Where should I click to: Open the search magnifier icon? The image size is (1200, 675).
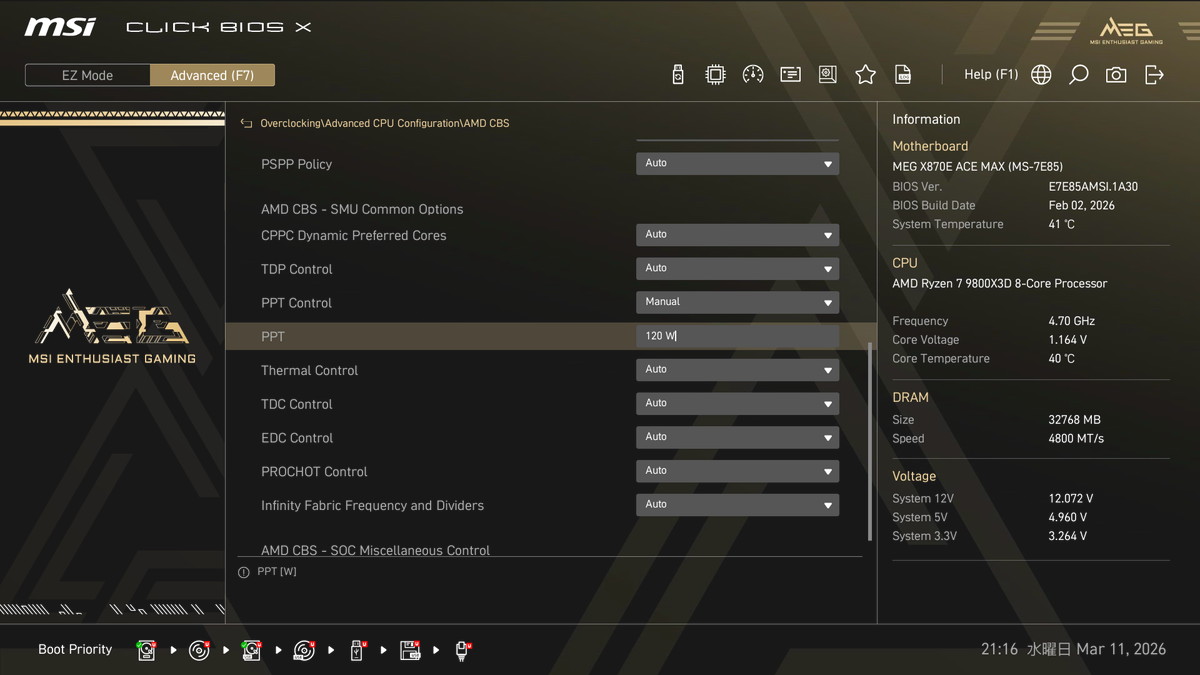1078,75
